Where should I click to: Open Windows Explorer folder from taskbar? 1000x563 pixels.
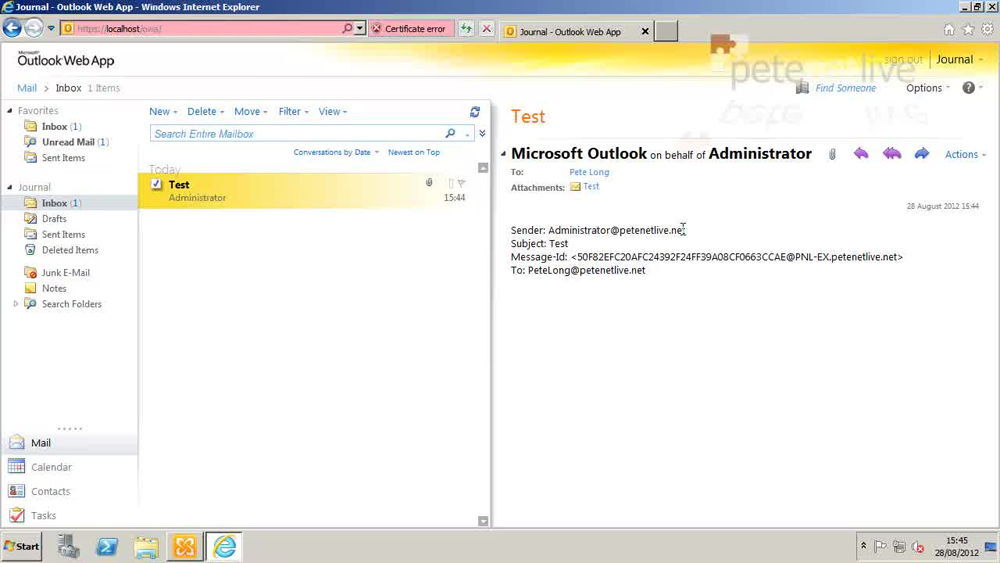[x=146, y=546]
